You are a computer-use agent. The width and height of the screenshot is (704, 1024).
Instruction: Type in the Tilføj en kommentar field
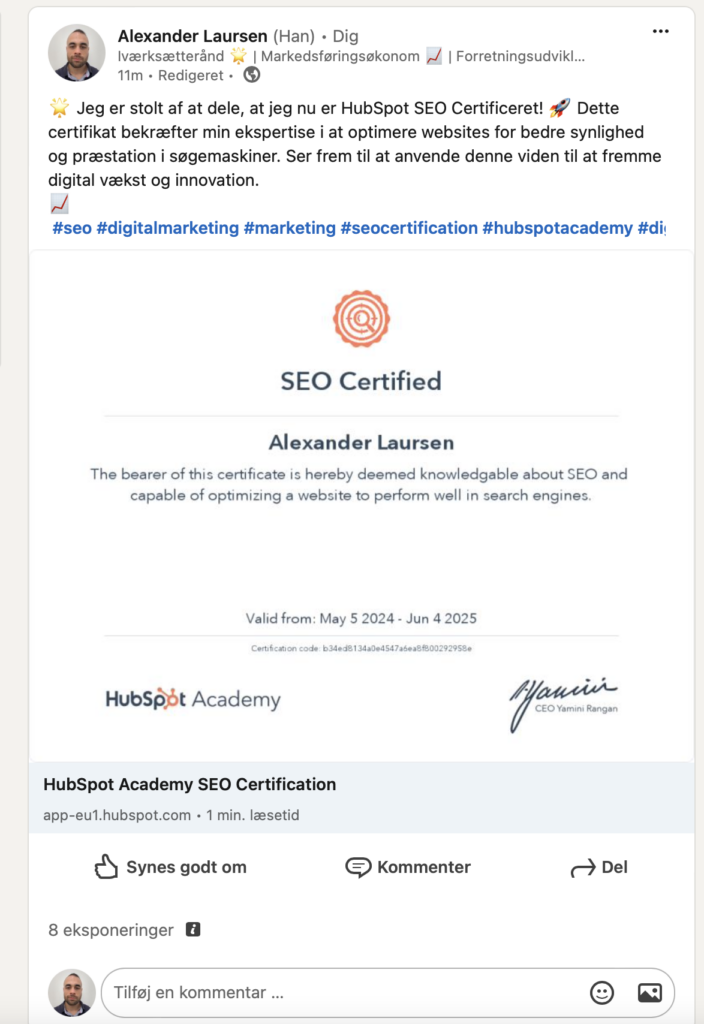tap(340, 992)
